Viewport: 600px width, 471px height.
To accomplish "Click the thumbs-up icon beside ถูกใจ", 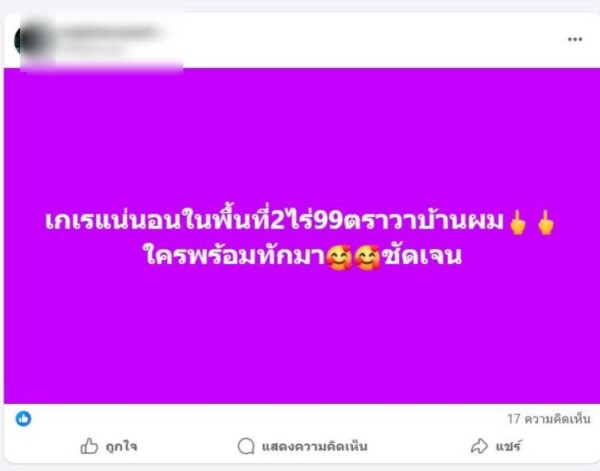I will pyautogui.click(x=89, y=446).
